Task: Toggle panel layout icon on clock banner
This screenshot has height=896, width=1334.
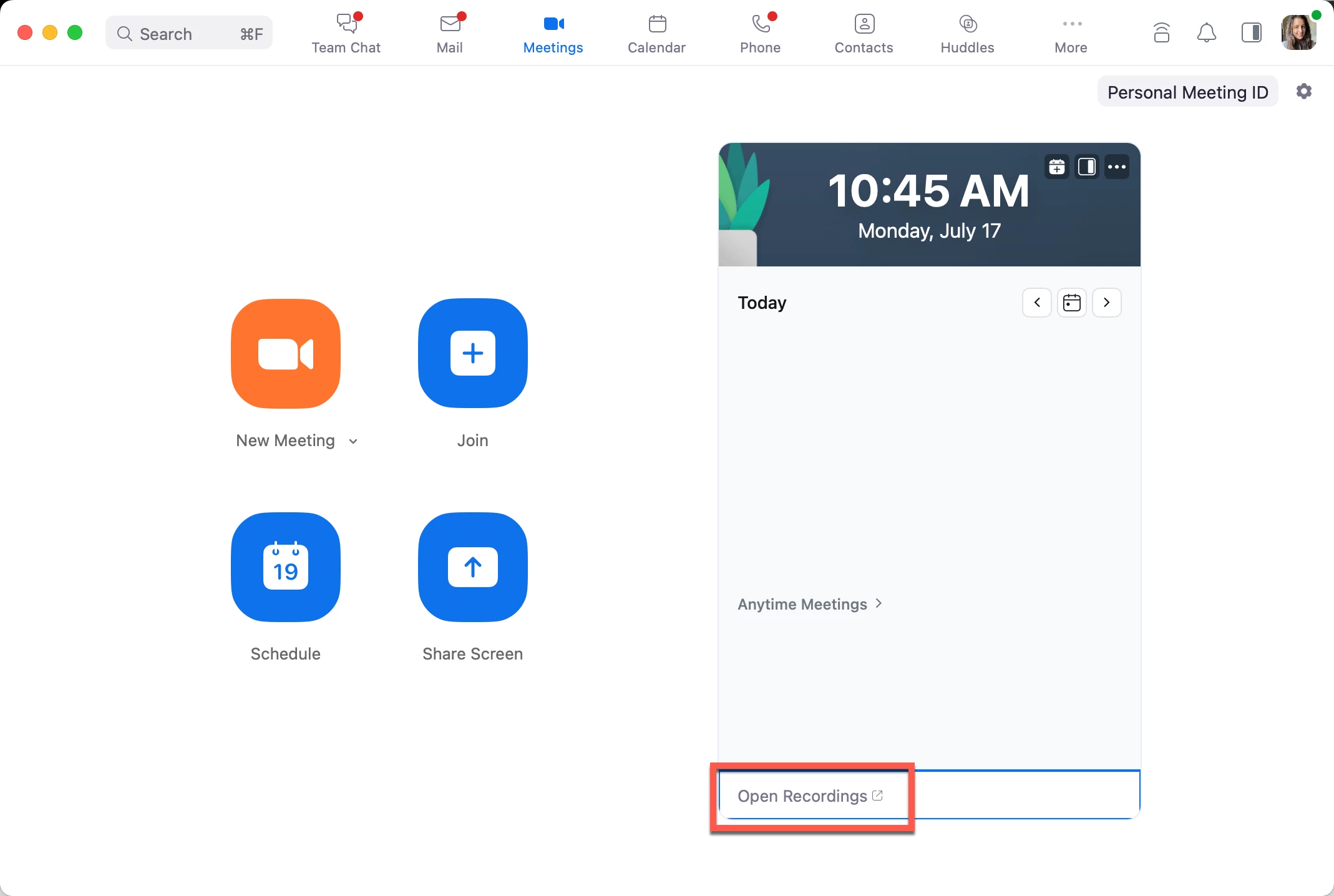Action: (x=1086, y=167)
